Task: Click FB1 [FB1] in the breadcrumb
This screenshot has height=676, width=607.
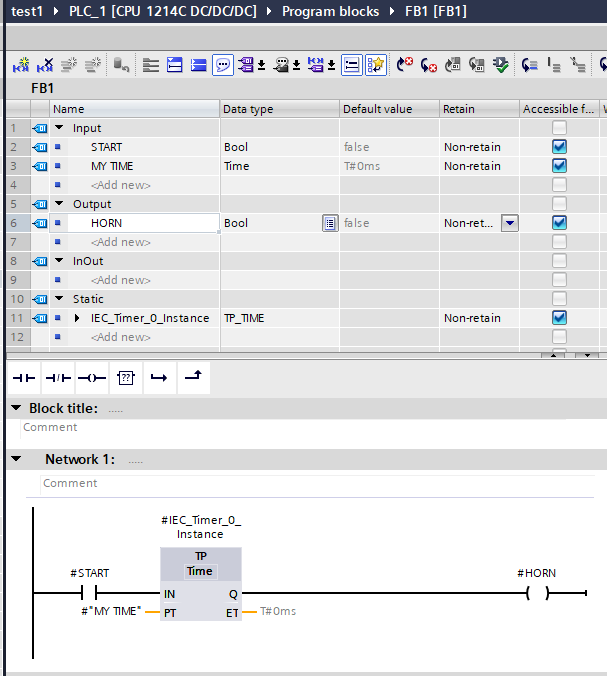Action: pos(436,11)
